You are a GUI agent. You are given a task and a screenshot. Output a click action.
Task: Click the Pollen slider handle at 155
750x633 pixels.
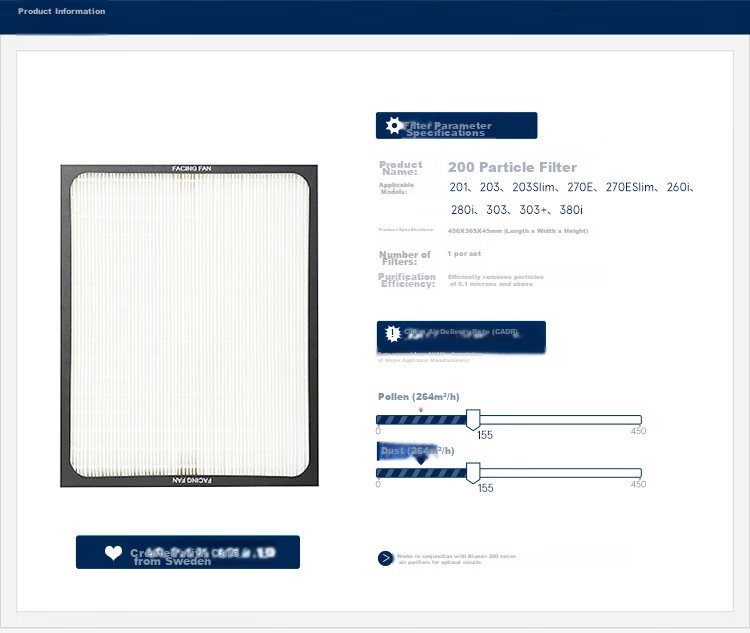pyautogui.click(x=473, y=420)
